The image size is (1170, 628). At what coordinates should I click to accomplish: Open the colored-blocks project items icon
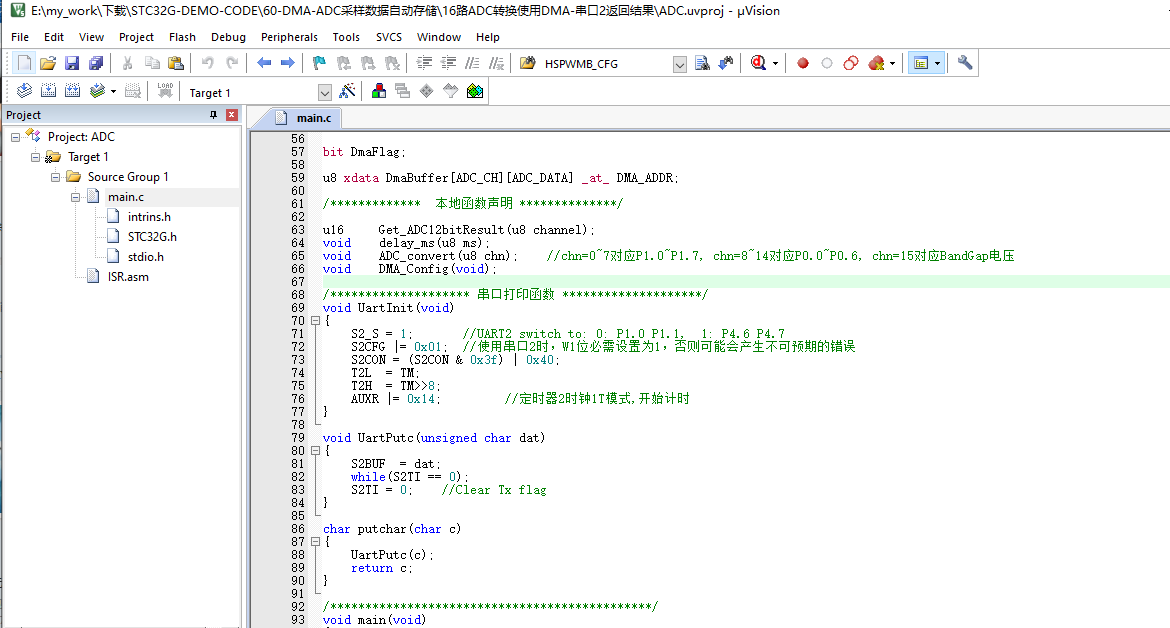pos(379,92)
